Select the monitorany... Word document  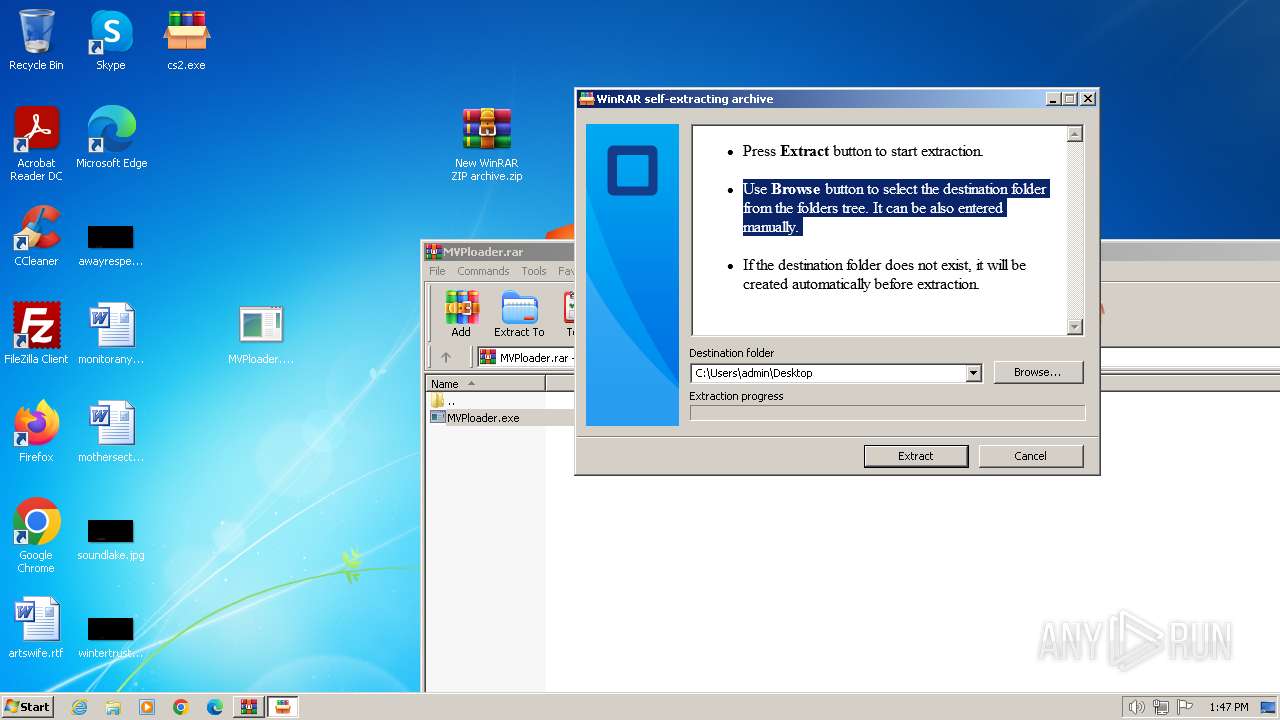(110, 333)
